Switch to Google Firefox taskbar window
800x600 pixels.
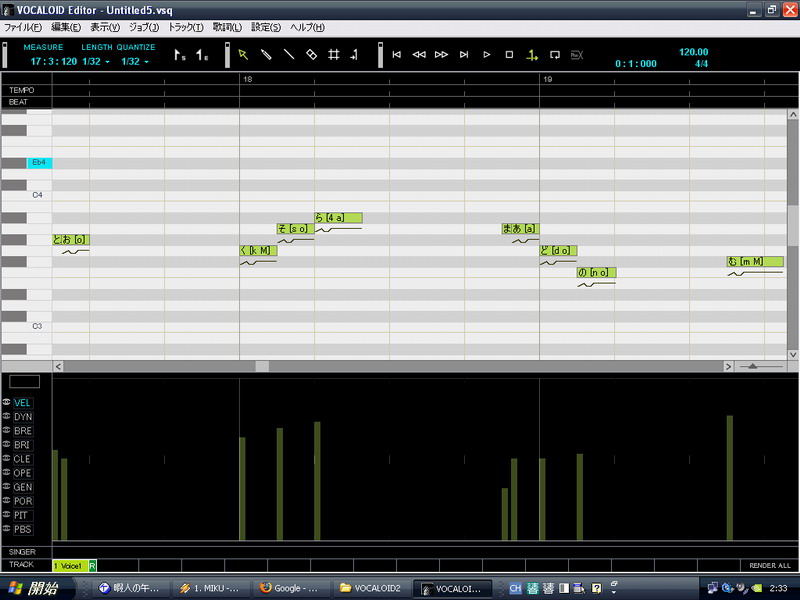tap(291, 588)
